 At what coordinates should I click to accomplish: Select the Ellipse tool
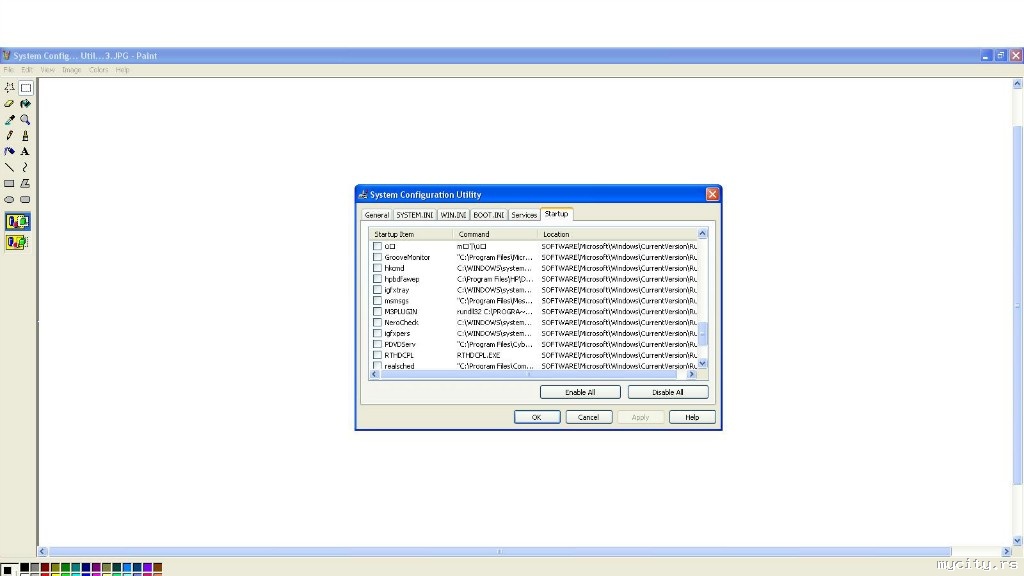(9, 200)
